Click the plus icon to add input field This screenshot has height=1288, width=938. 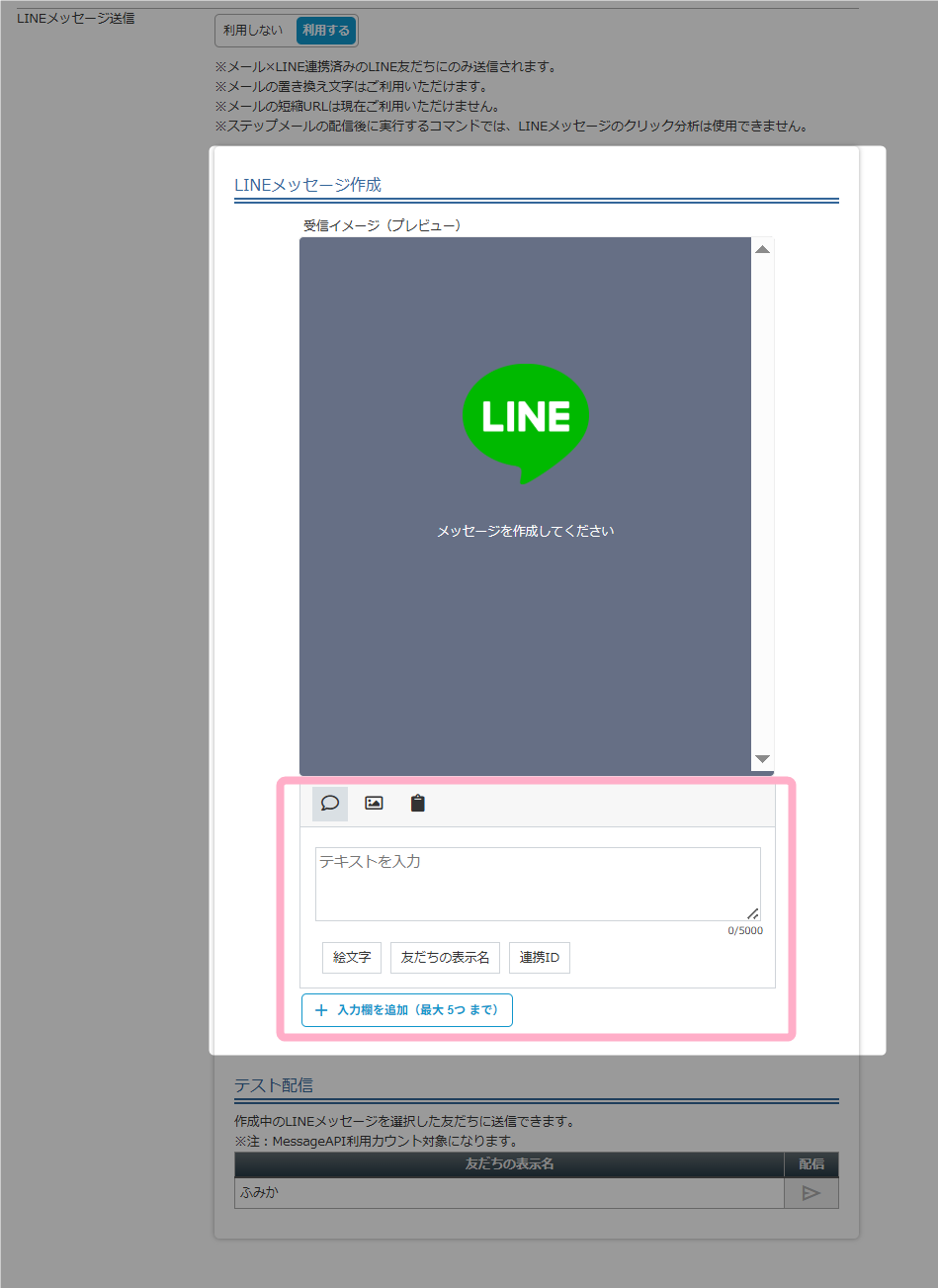321,1010
